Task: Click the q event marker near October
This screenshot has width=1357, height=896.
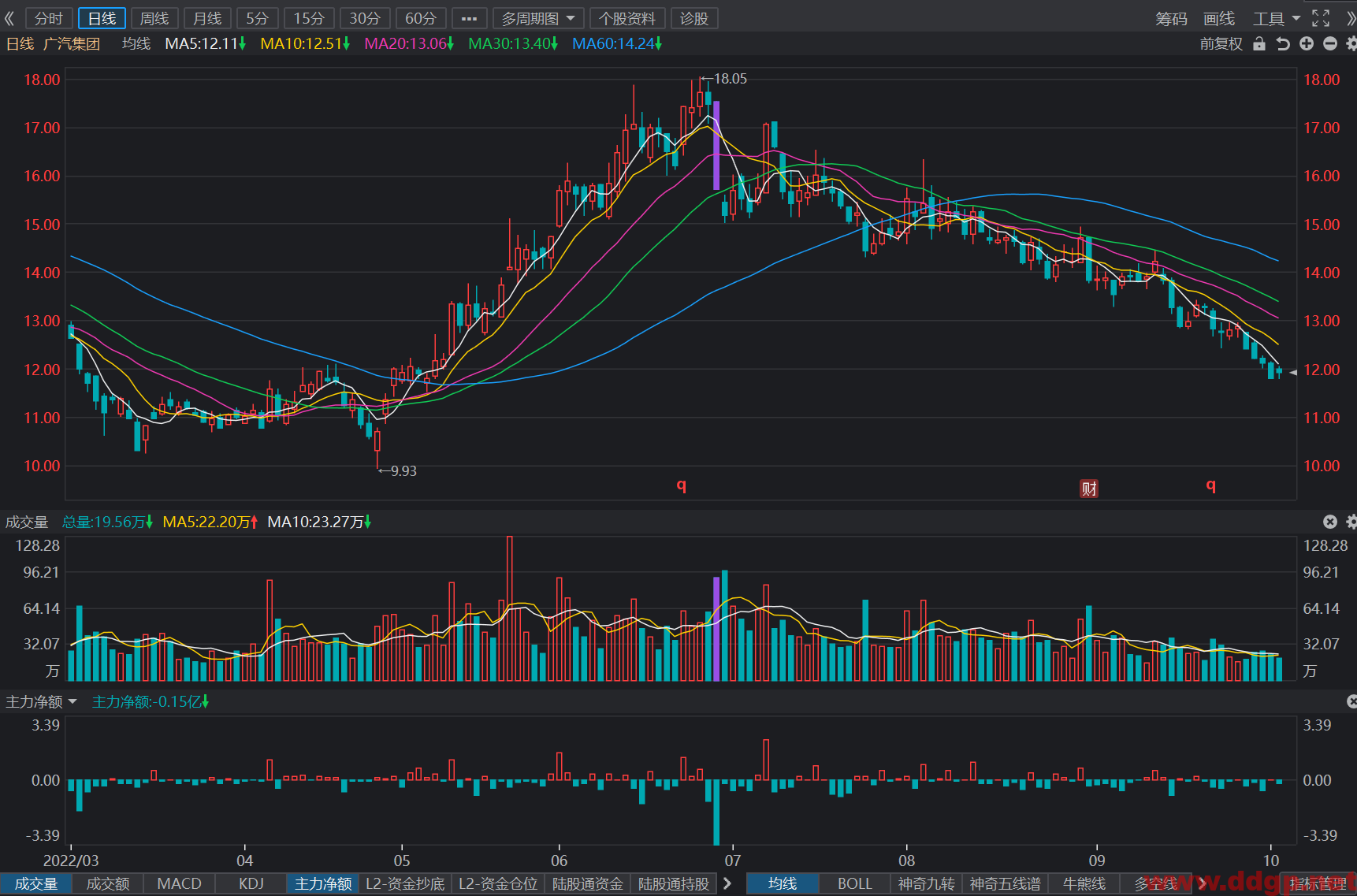Action: coord(1211,485)
